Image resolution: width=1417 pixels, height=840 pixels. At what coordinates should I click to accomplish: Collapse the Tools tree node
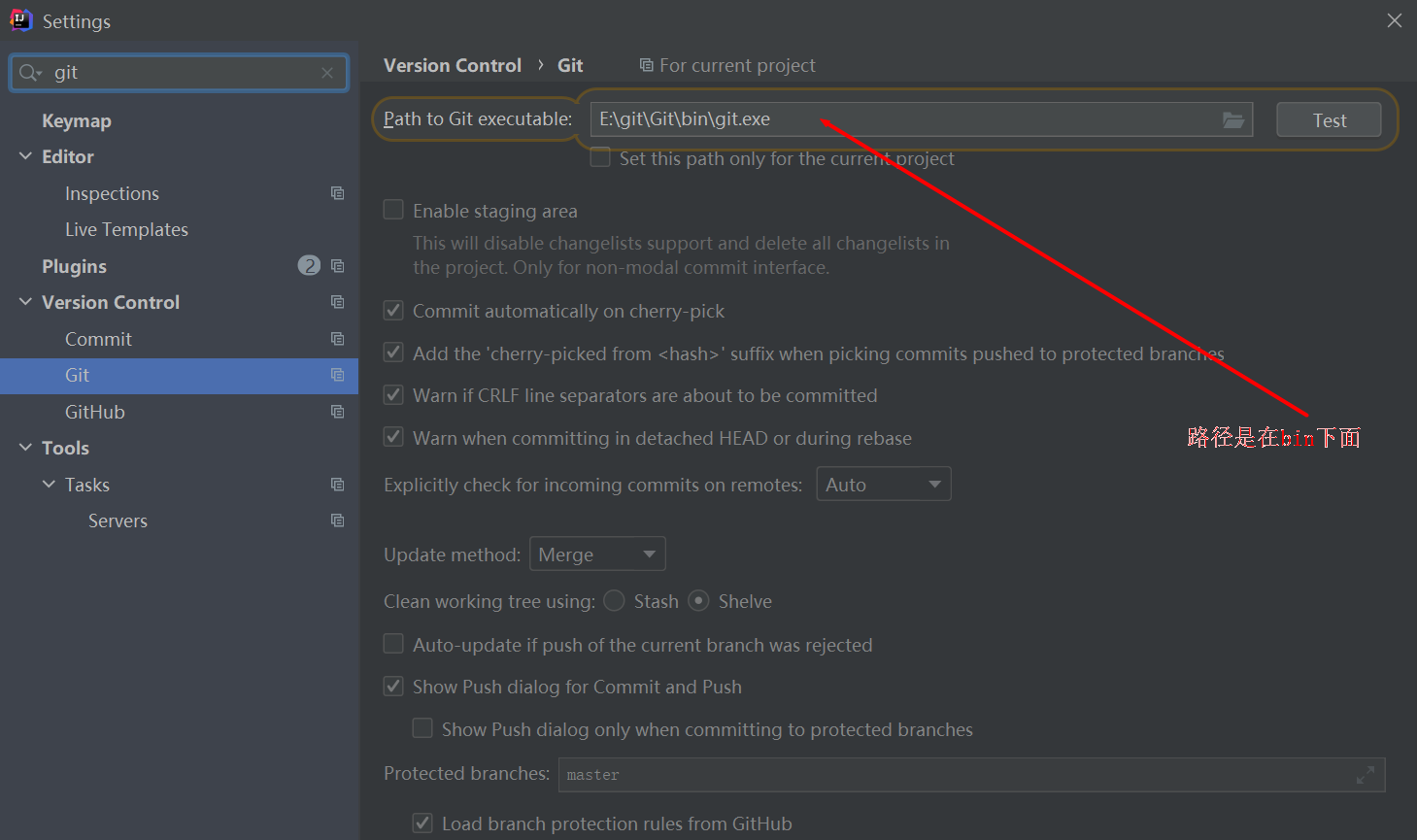tap(25, 448)
